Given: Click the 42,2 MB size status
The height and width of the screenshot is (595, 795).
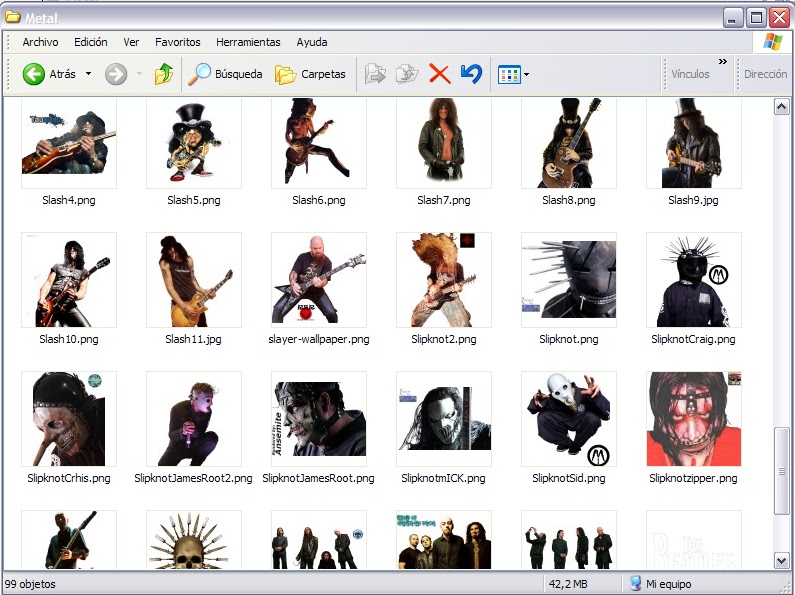Looking at the screenshot, I should [568, 584].
